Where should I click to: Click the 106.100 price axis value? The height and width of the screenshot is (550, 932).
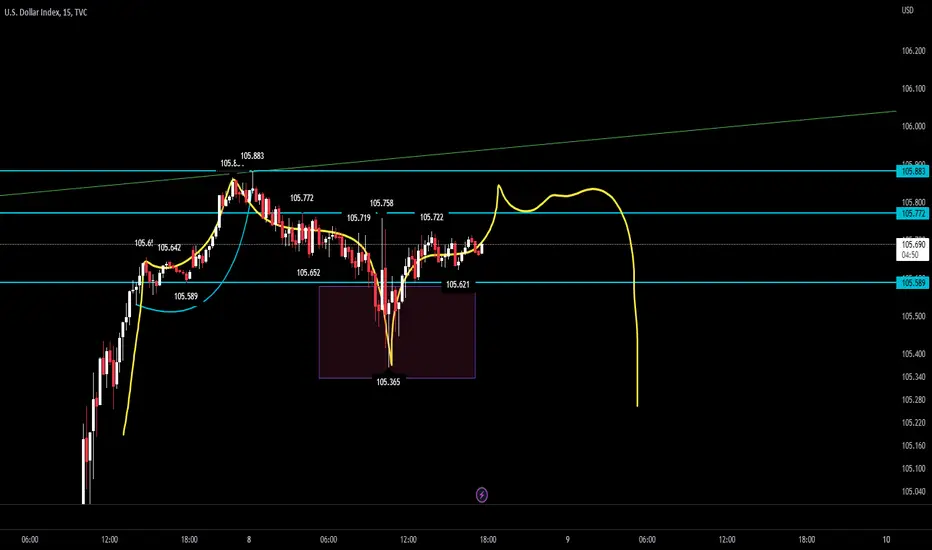(914, 89)
